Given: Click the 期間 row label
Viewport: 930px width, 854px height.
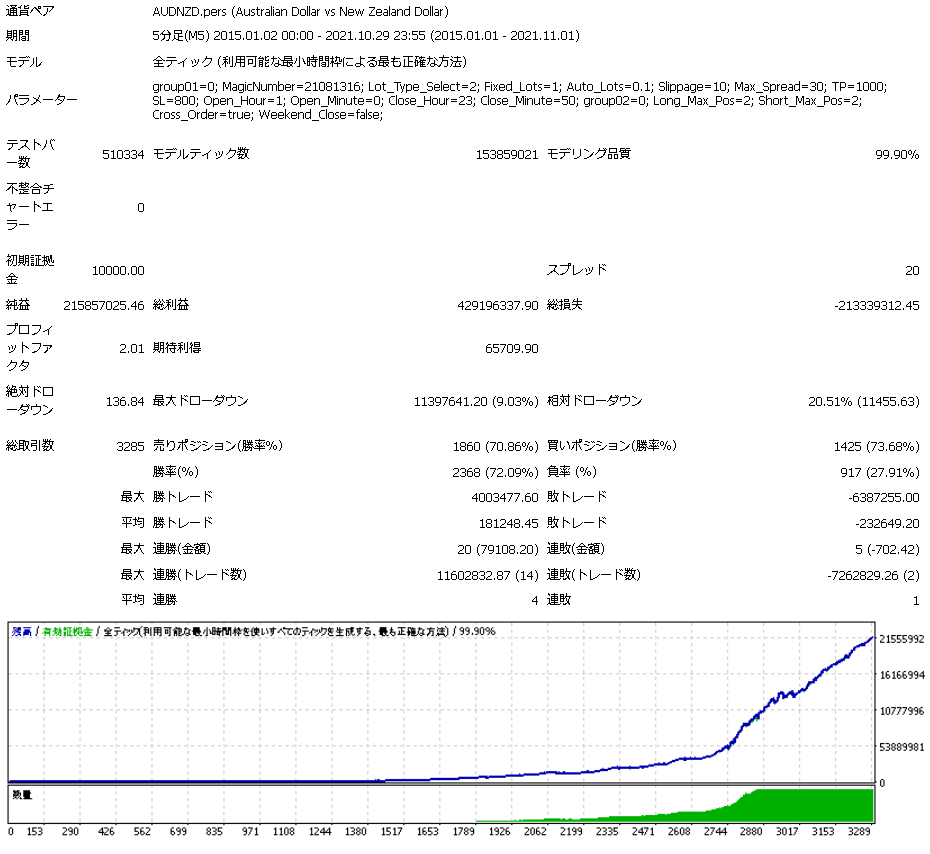Looking at the screenshot, I should (x=18, y=36).
